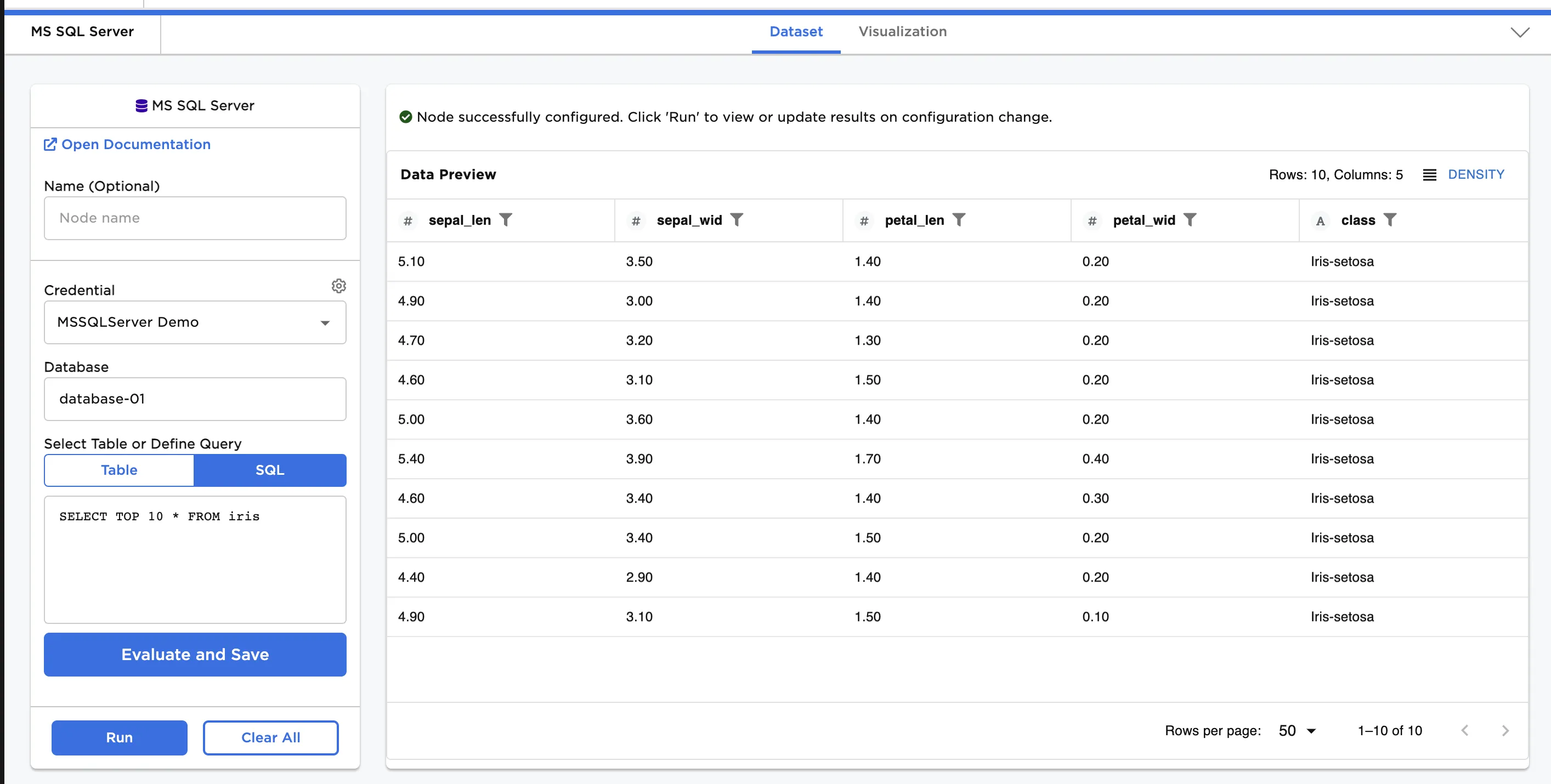Edit the SQL query text area
This screenshot has height=784, width=1551.
tap(195, 560)
